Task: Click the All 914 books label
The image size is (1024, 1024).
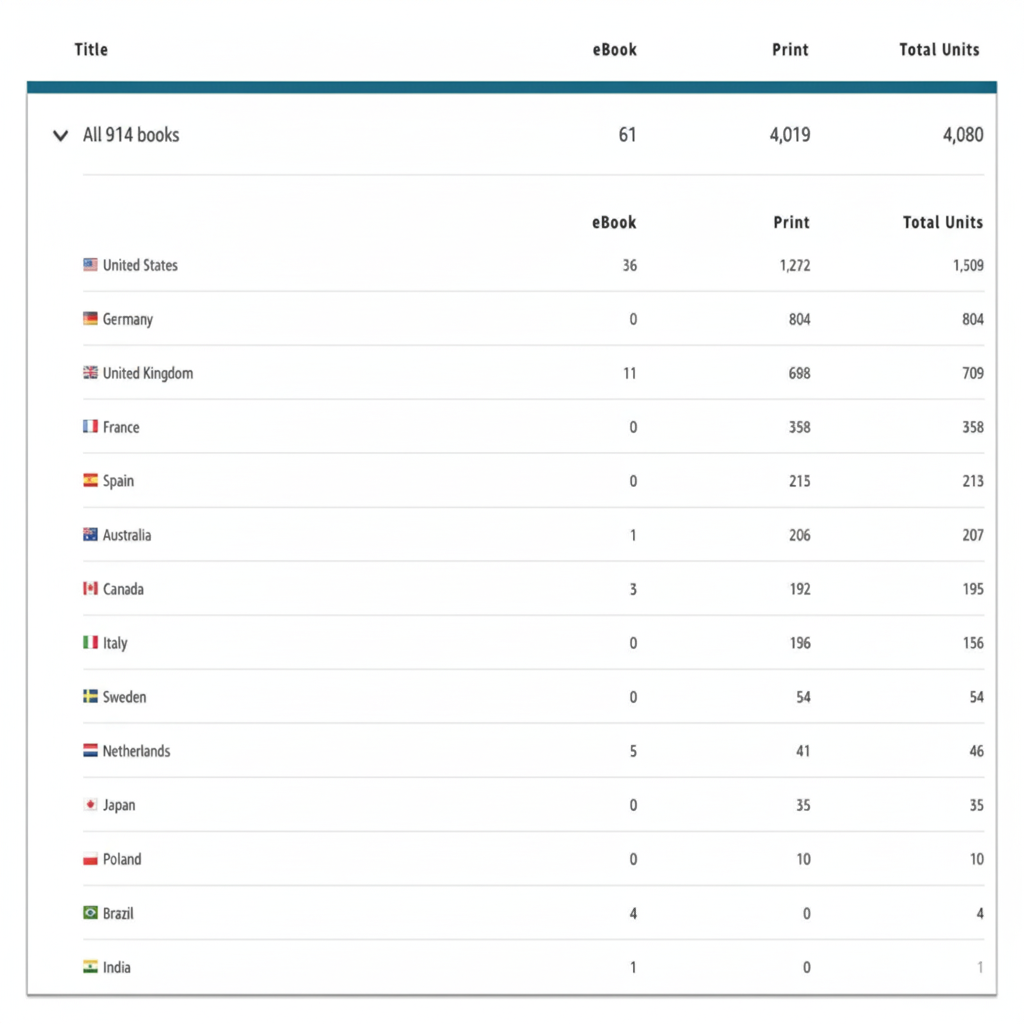Action: point(131,135)
